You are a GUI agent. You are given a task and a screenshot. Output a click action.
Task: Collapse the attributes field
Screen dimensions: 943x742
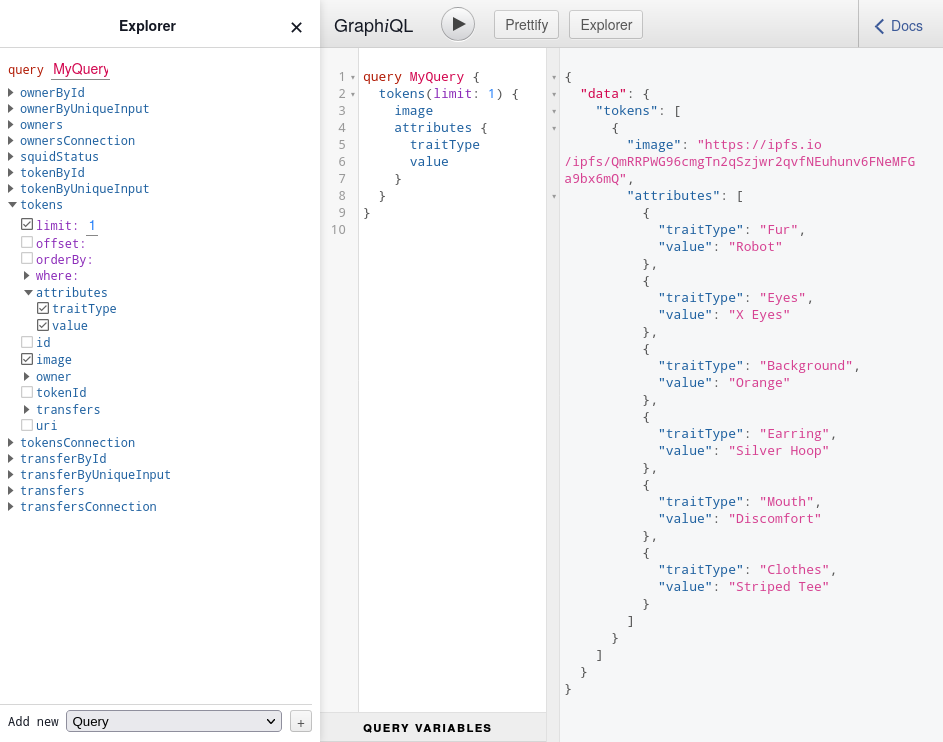click(28, 292)
